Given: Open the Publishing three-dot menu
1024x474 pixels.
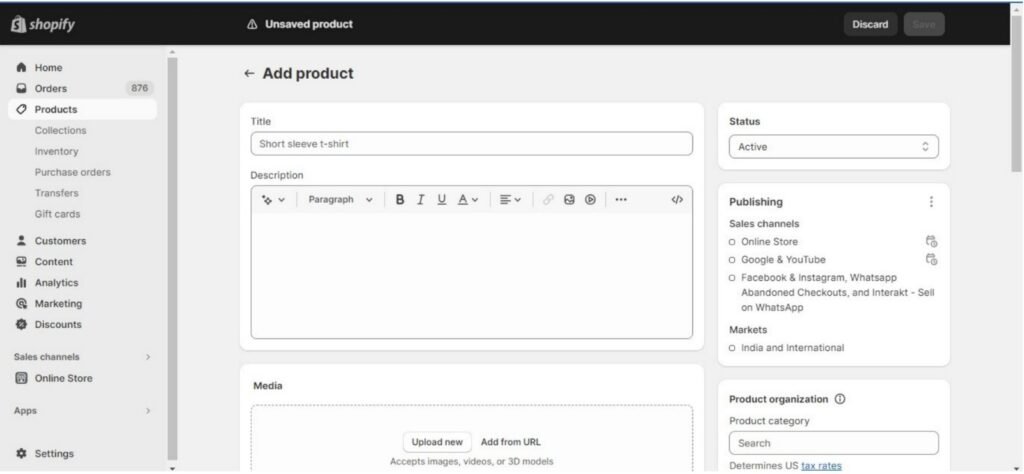Looking at the screenshot, I should coord(931,202).
